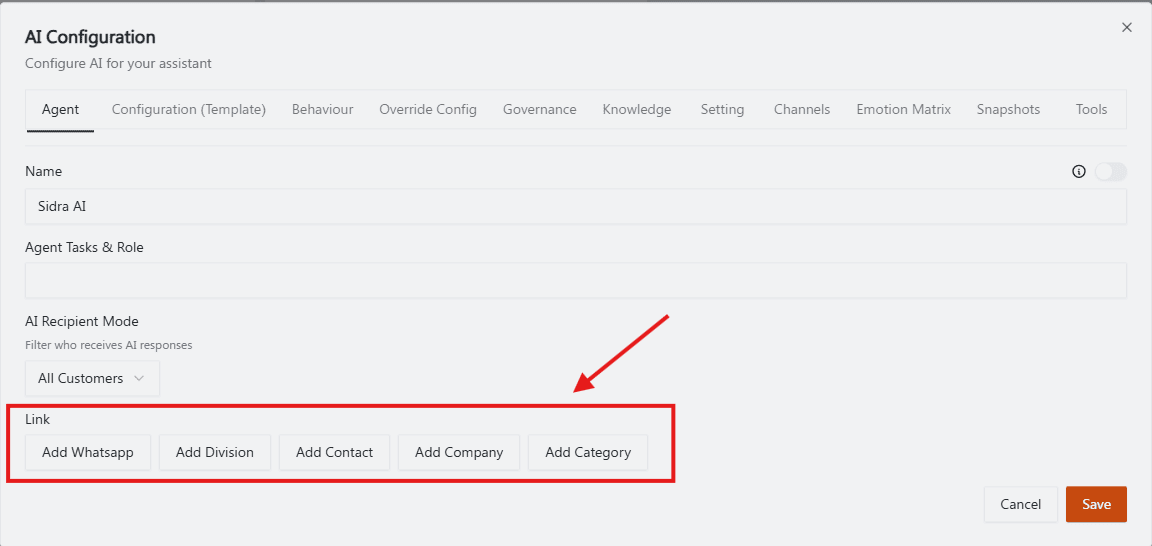Click the Add Contact button
The image size is (1152, 546).
(x=334, y=452)
